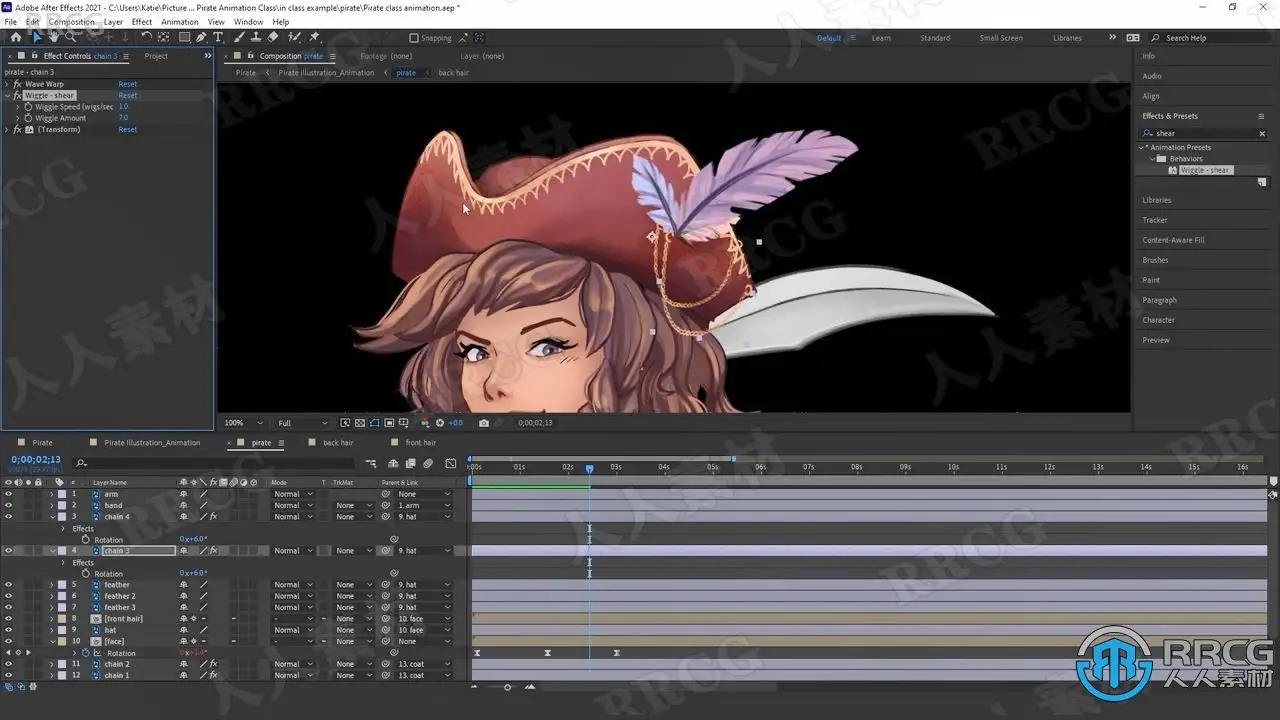Viewport: 1280px width, 720px height.
Task: Select the Zoom magnifier tool
Action: (x=71, y=37)
